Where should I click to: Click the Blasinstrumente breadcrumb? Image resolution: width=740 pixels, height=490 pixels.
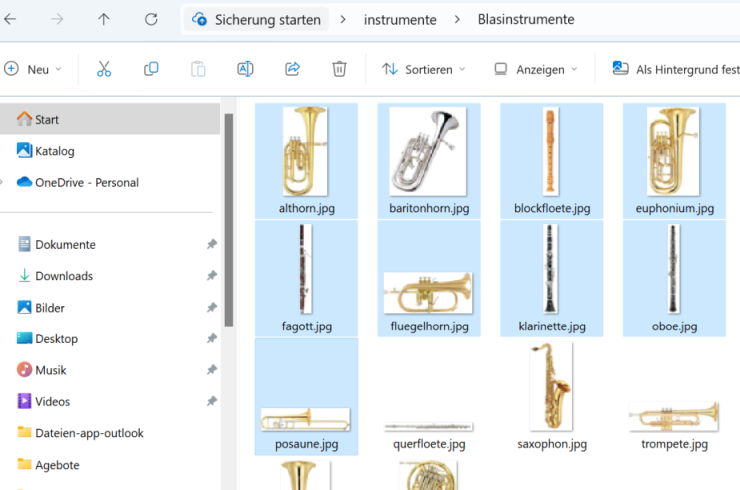(x=526, y=19)
